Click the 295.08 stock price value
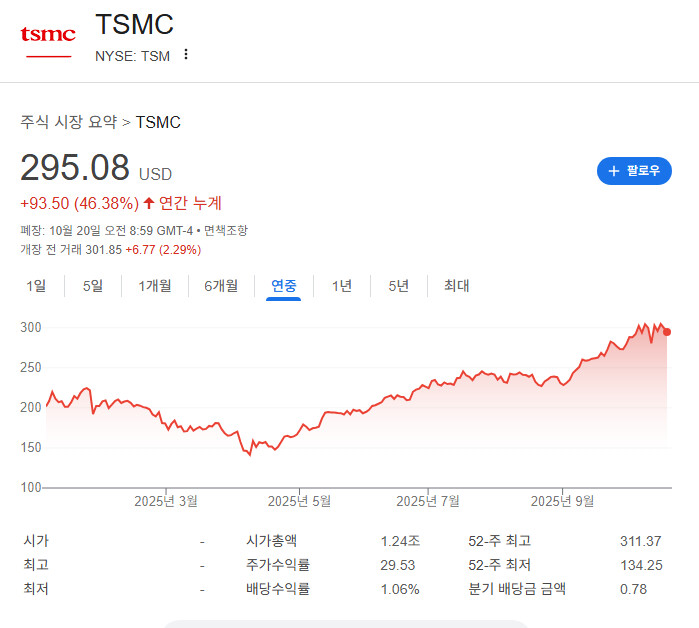Screen dimensions: 699x628 point(75,167)
